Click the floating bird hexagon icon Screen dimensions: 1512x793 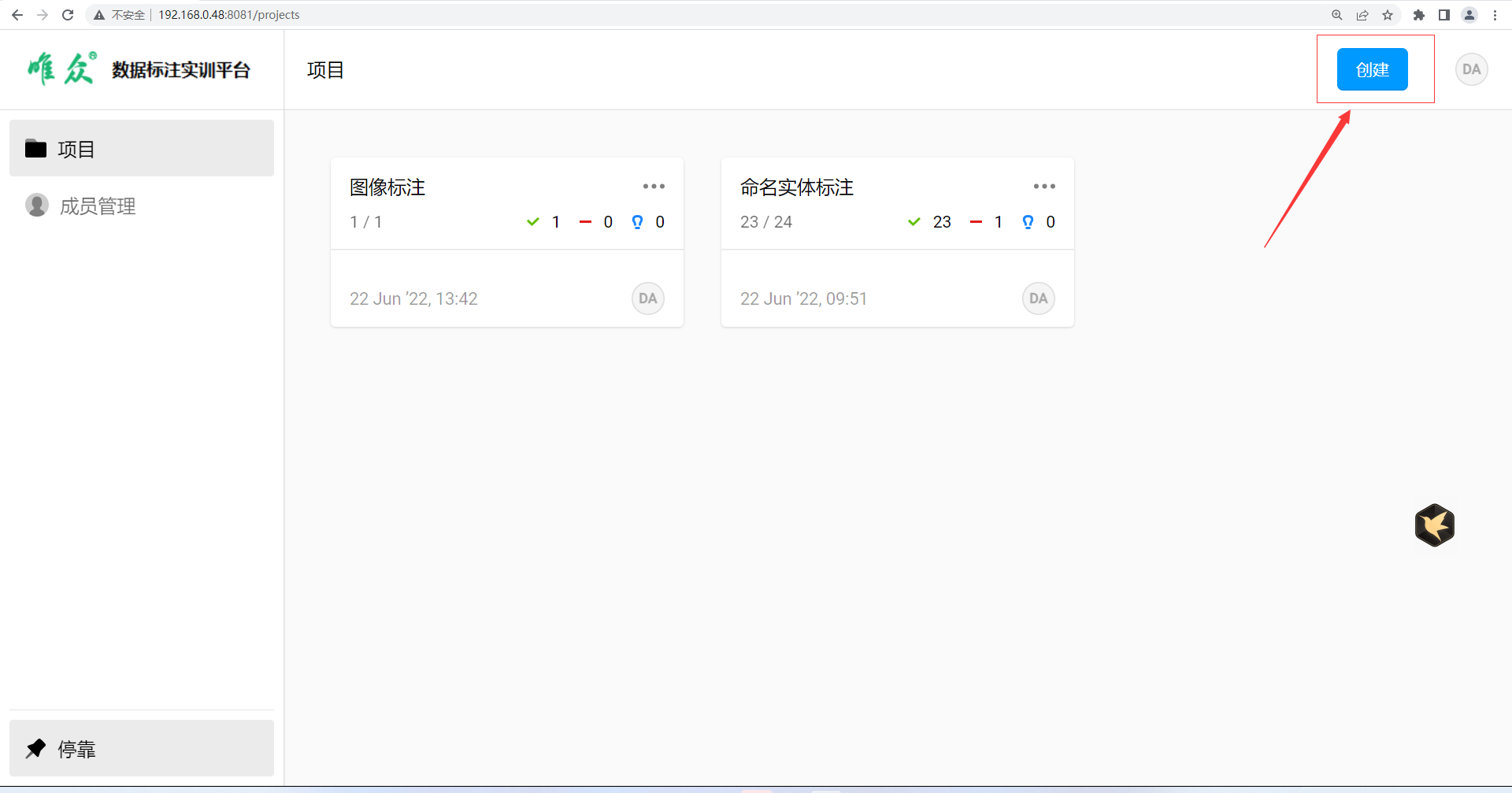tap(1434, 525)
